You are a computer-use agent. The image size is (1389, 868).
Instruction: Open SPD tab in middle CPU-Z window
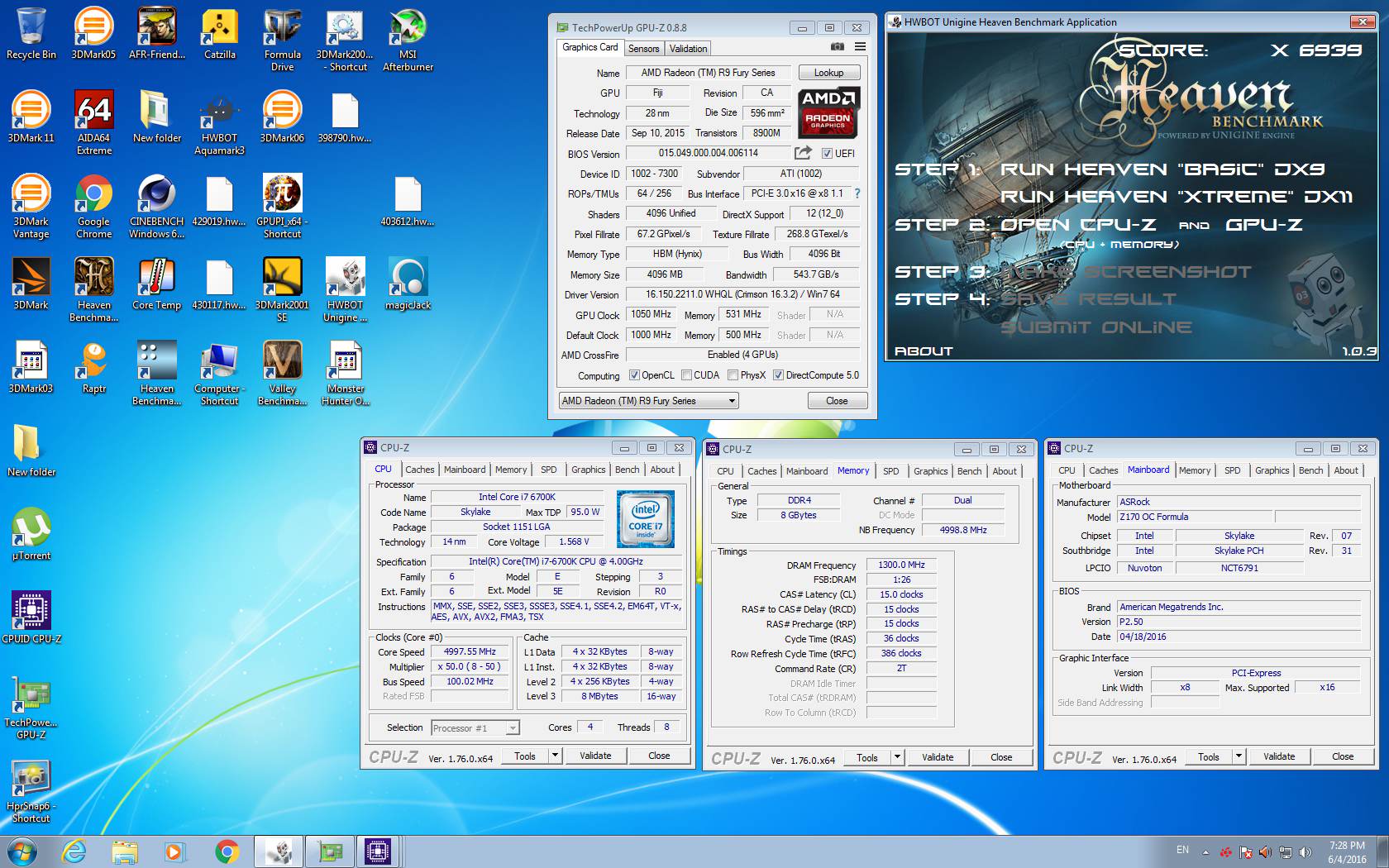pyautogui.click(x=890, y=471)
